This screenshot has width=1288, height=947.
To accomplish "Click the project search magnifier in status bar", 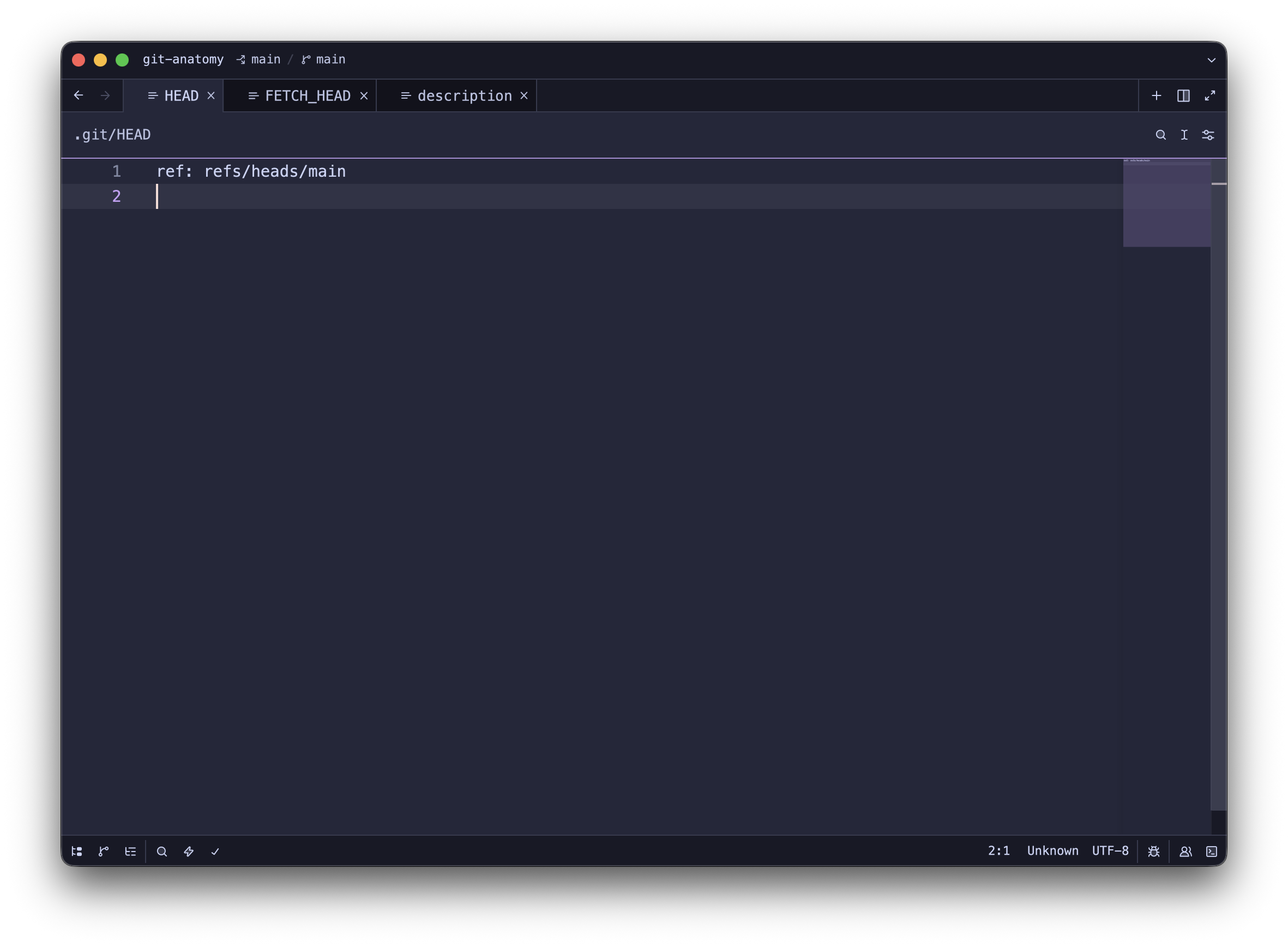I will [x=162, y=852].
